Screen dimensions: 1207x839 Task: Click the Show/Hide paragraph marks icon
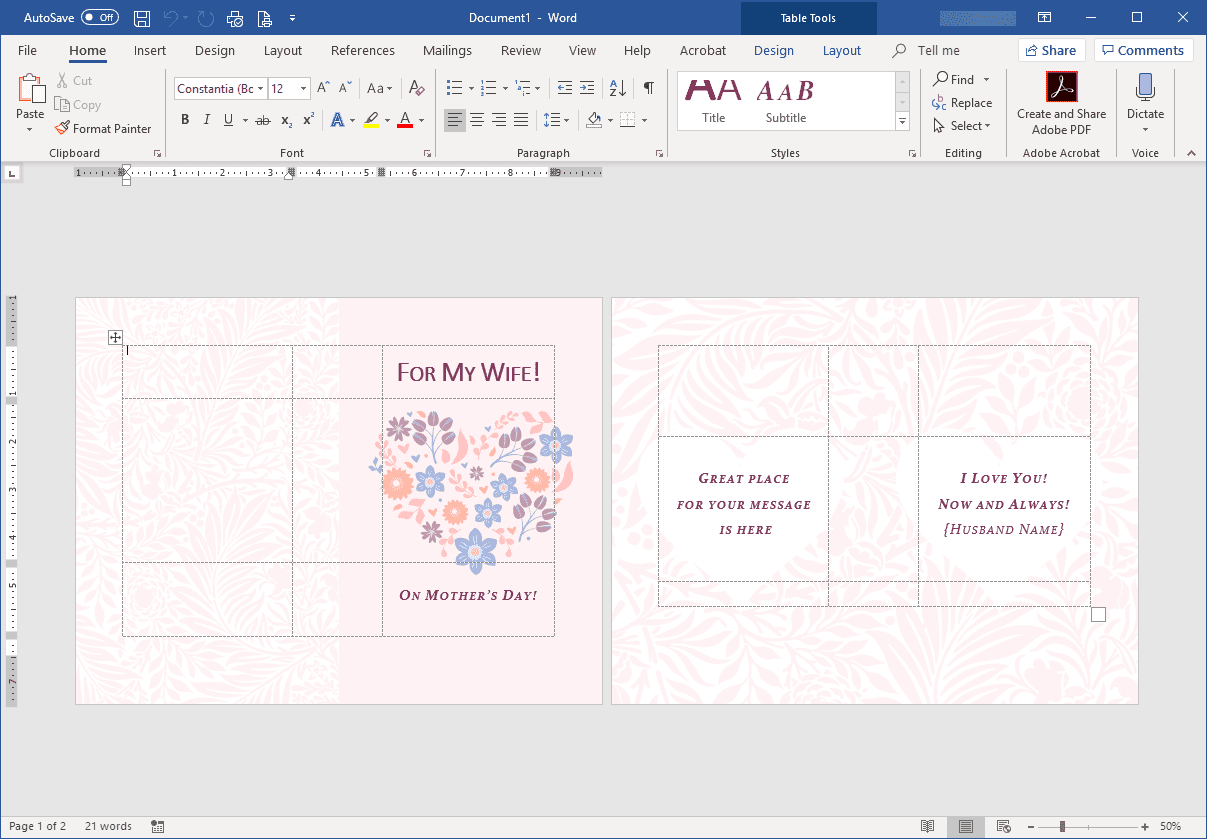coord(648,88)
